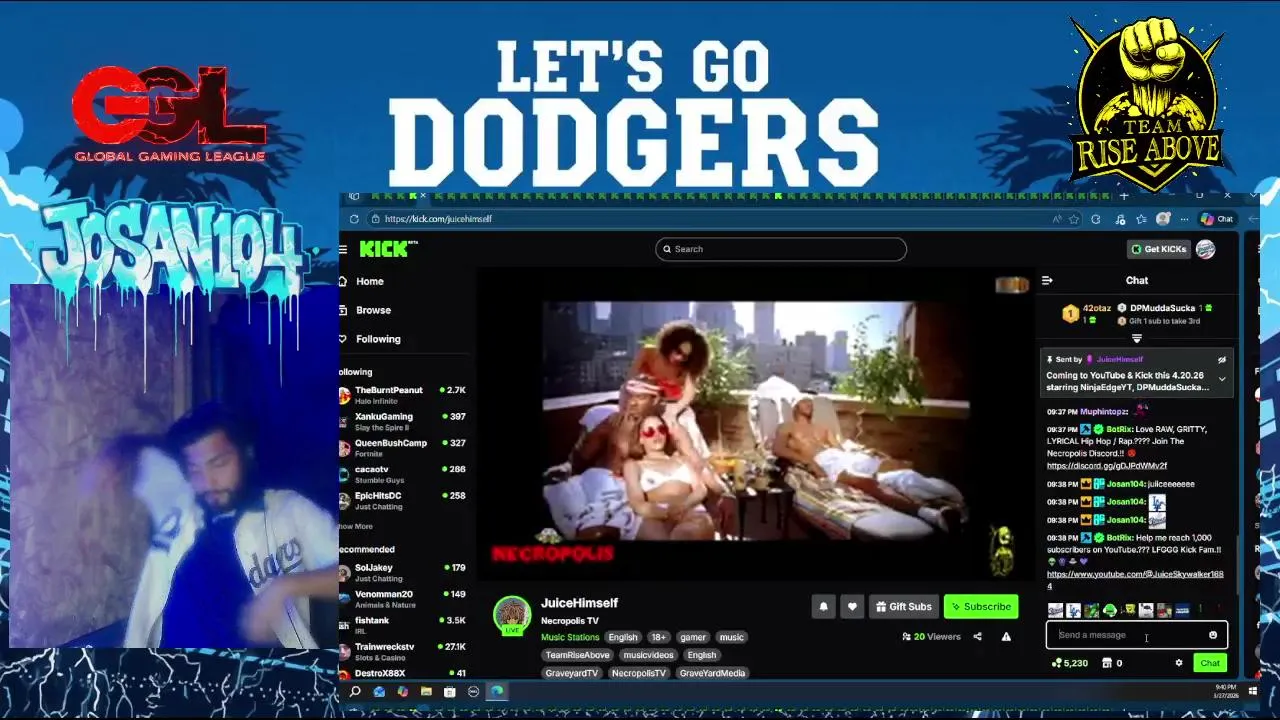
Task: Click the 20 Viewers count
Action: pyautogui.click(x=931, y=637)
